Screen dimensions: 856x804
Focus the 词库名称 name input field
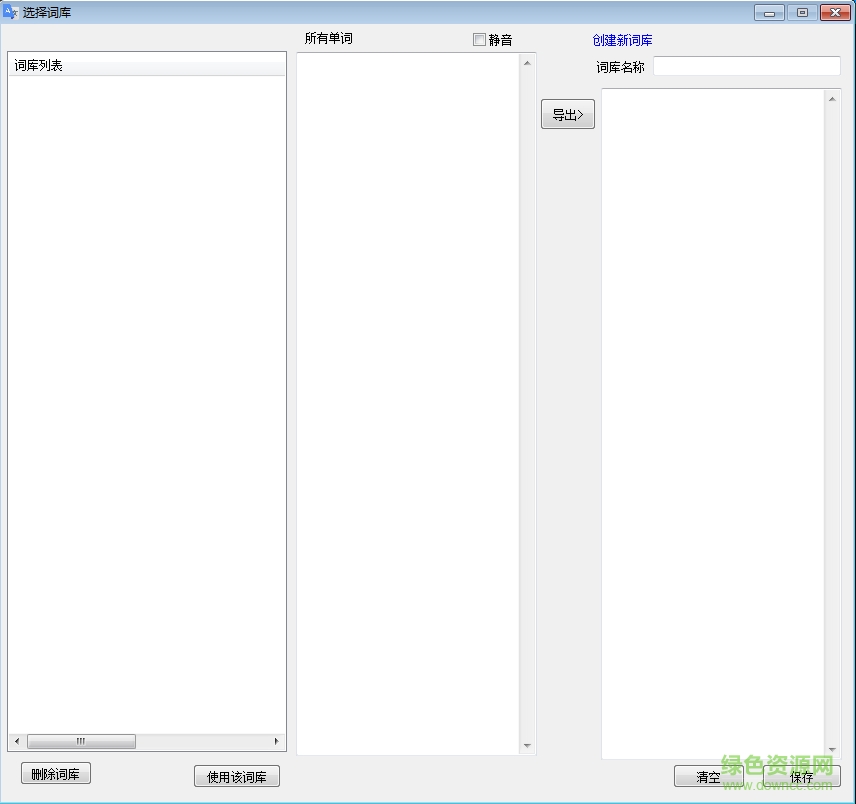click(747, 66)
